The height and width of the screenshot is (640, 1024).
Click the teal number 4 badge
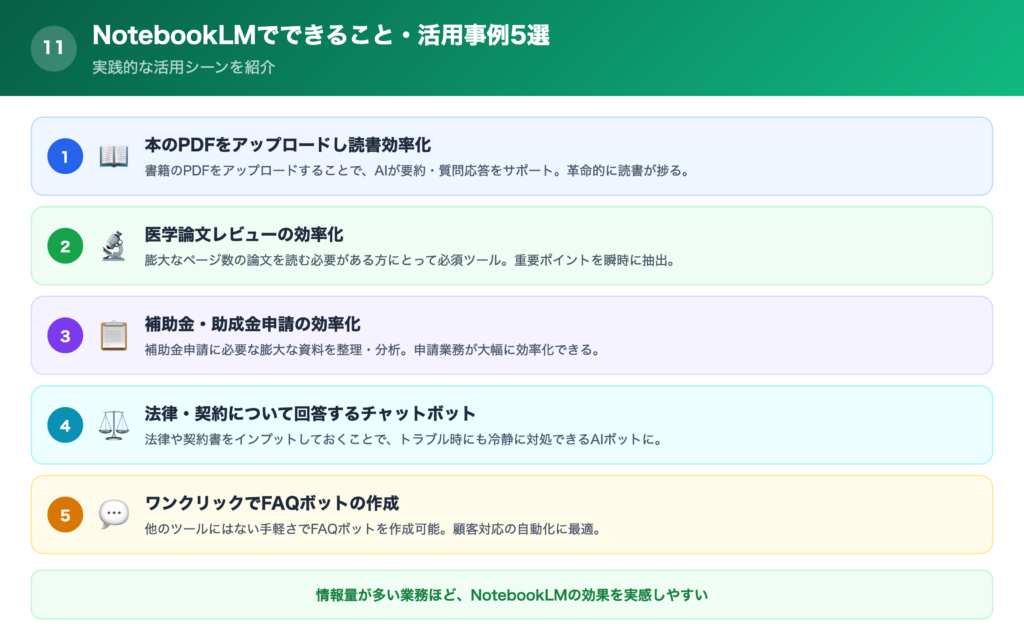[64, 425]
